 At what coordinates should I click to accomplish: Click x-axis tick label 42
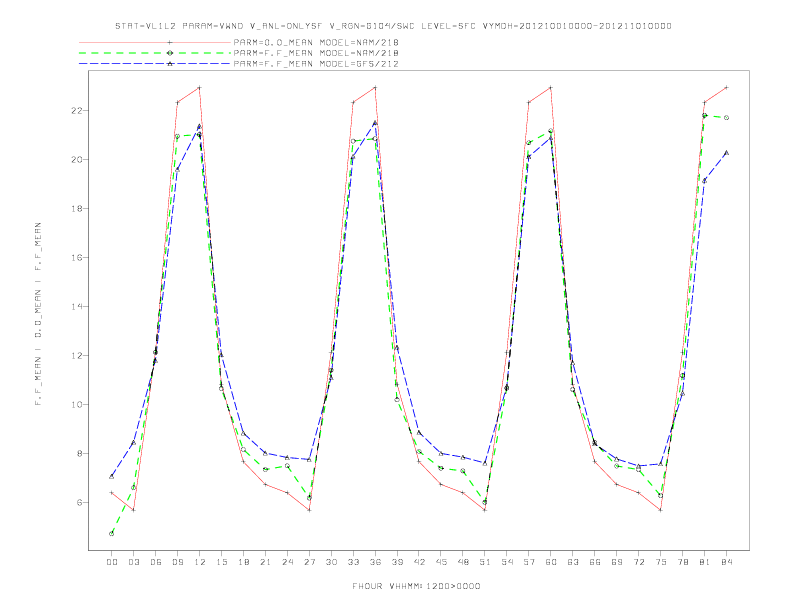[419, 562]
